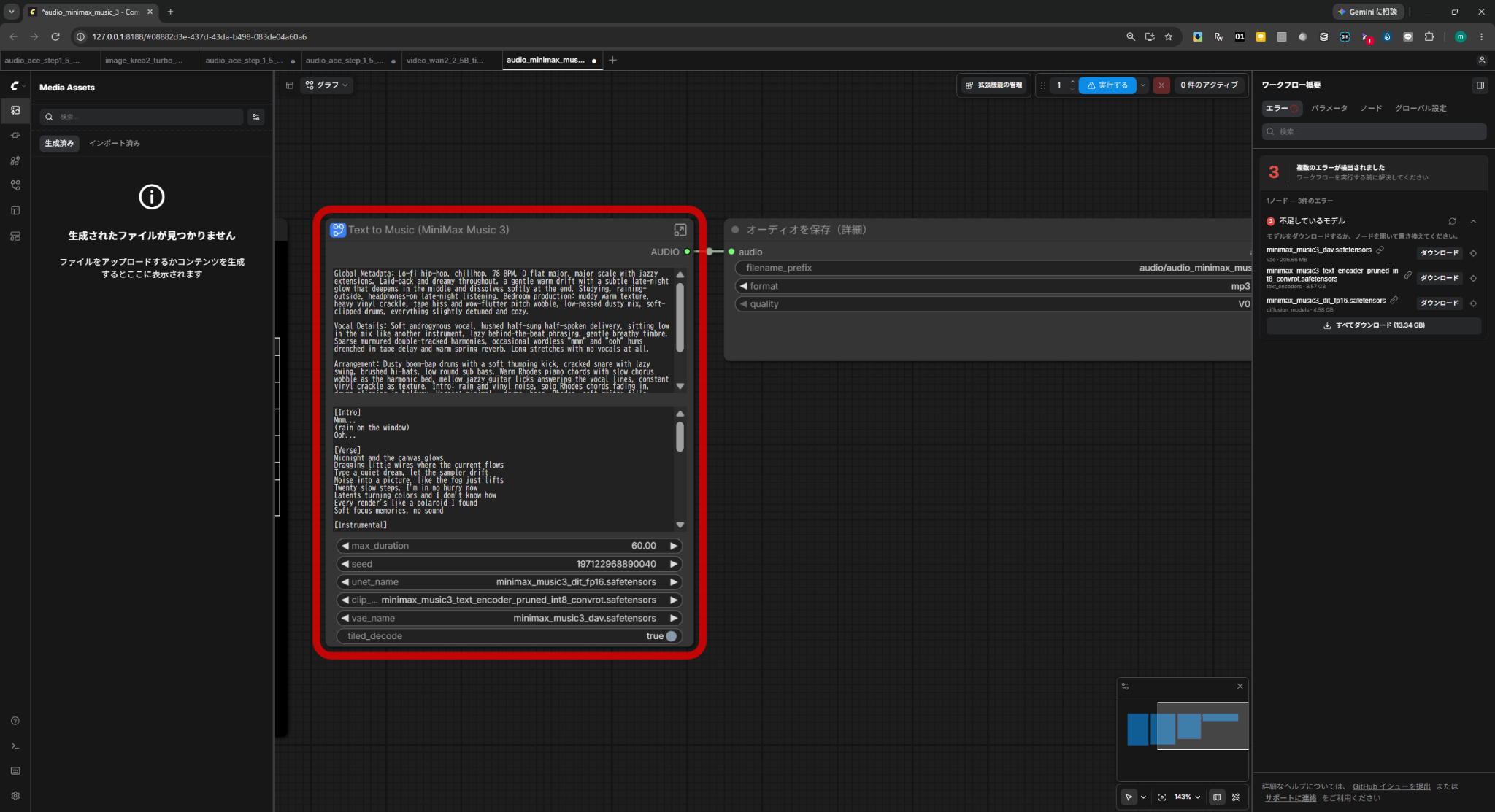1495x812 pixels.
Task: Open the サポートに連絡 link
Action: pyautogui.click(x=1291, y=798)
